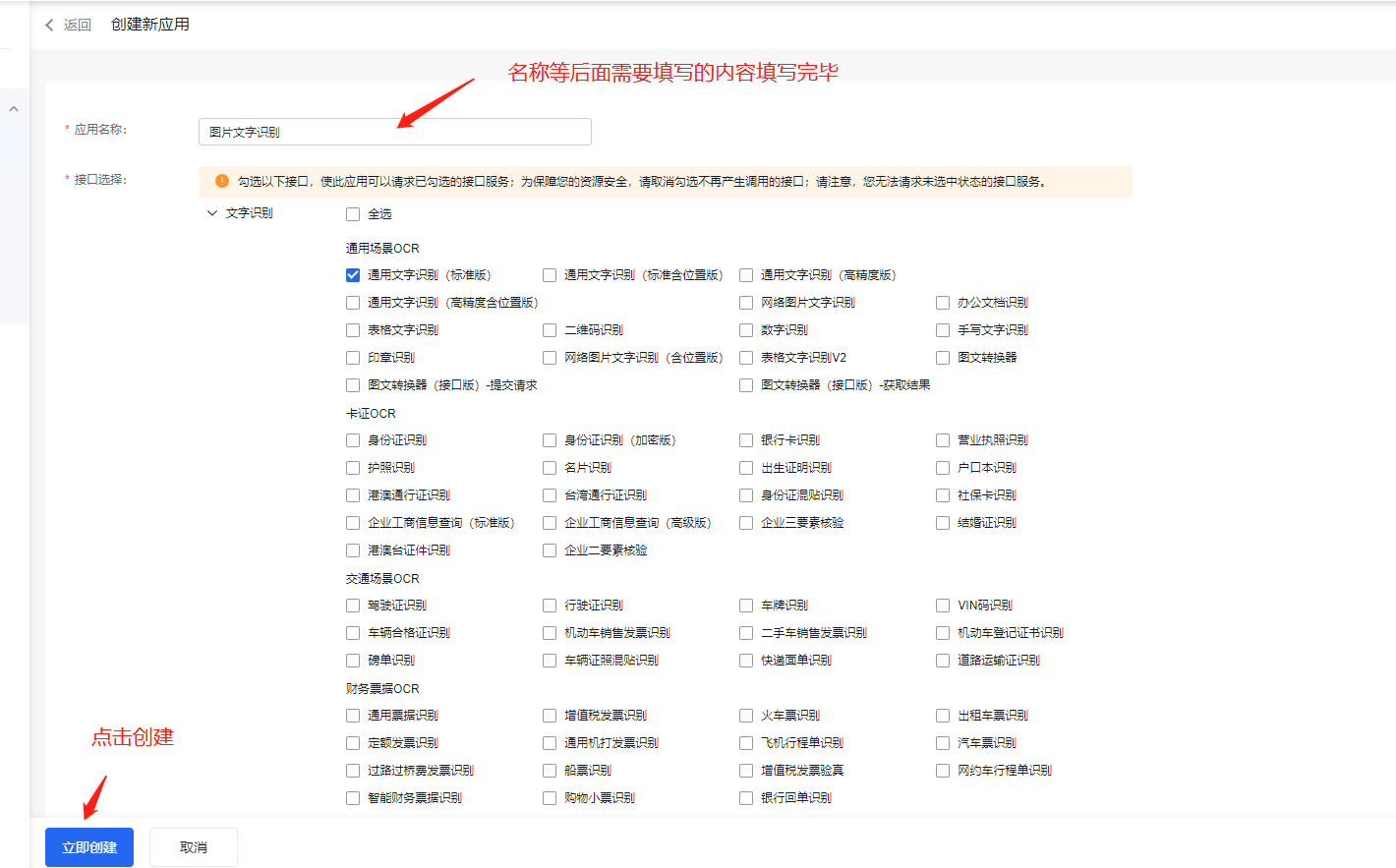Image resolution: width=1396 pixels, height=868 pixels.
Task: Check the 户口本识别 option
Action: coord(943,468)
